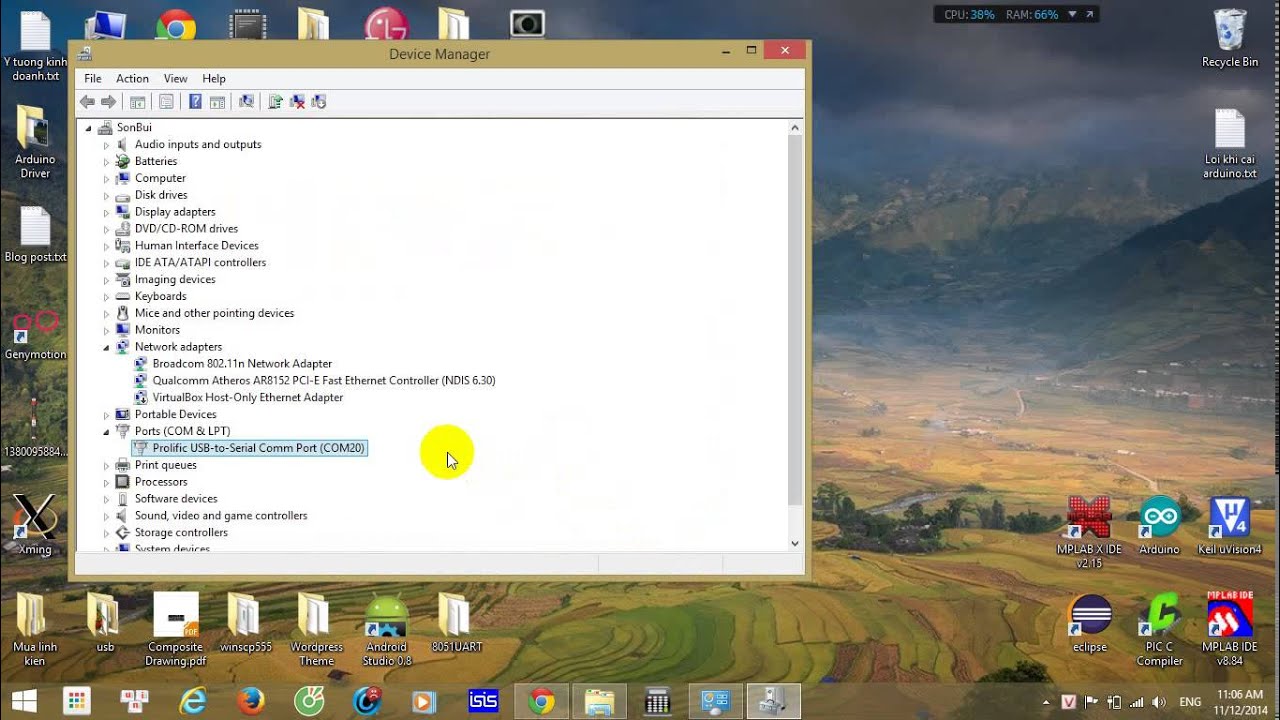Expand the Disk drives category
This screenshot has width=1280, height=720.
click(x=106, y=196)
